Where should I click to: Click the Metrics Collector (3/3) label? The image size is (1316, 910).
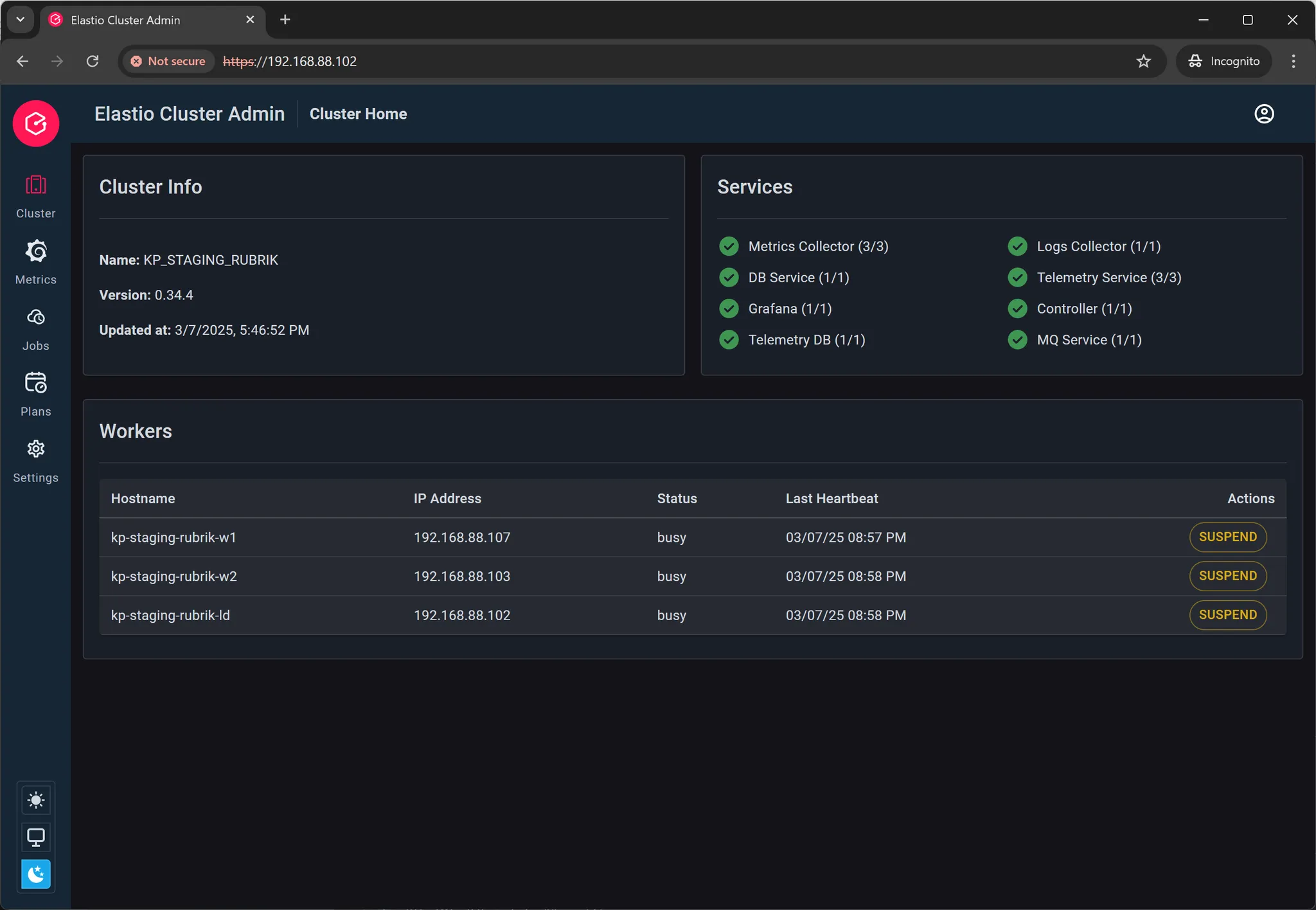tap(818, 246)
